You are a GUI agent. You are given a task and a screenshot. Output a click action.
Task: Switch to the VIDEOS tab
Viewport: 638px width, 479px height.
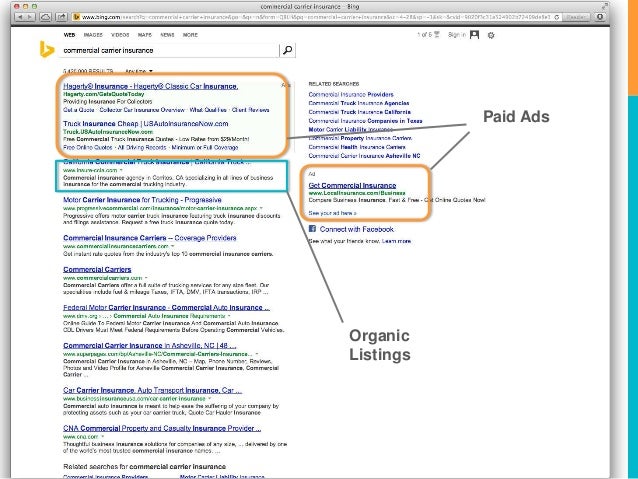120,35
